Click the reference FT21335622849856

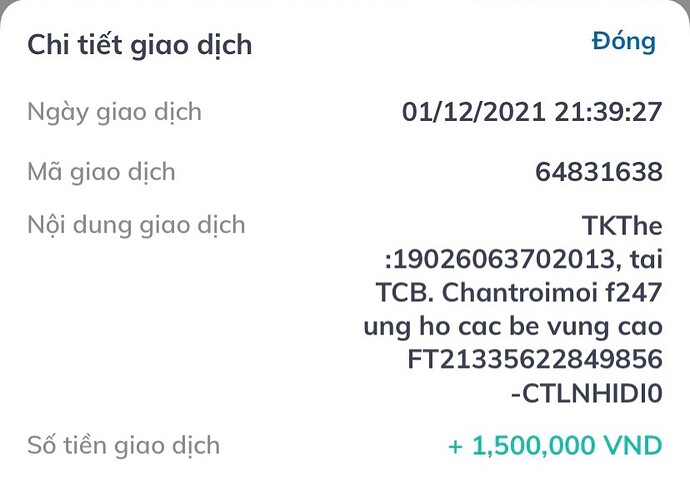click(535, 360)
